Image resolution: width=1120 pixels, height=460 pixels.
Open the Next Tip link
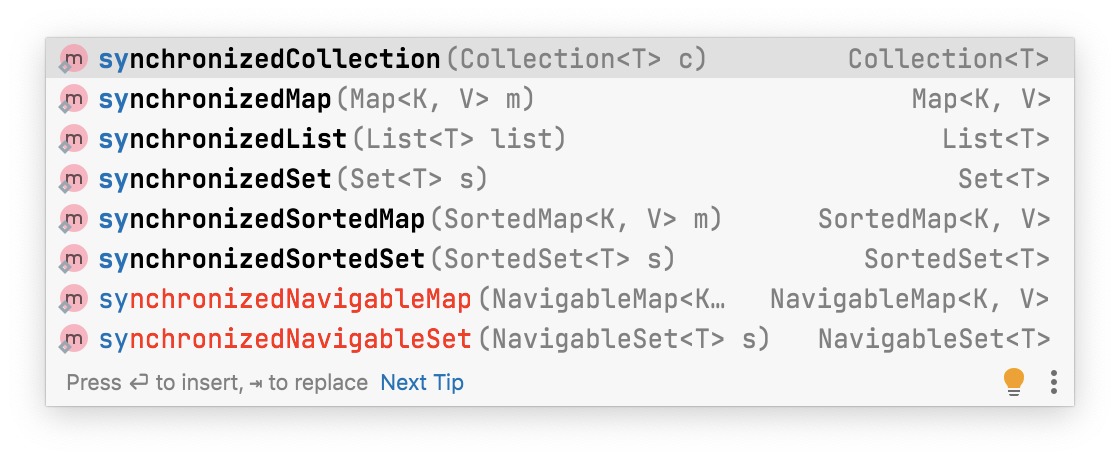tap(422, 383)
